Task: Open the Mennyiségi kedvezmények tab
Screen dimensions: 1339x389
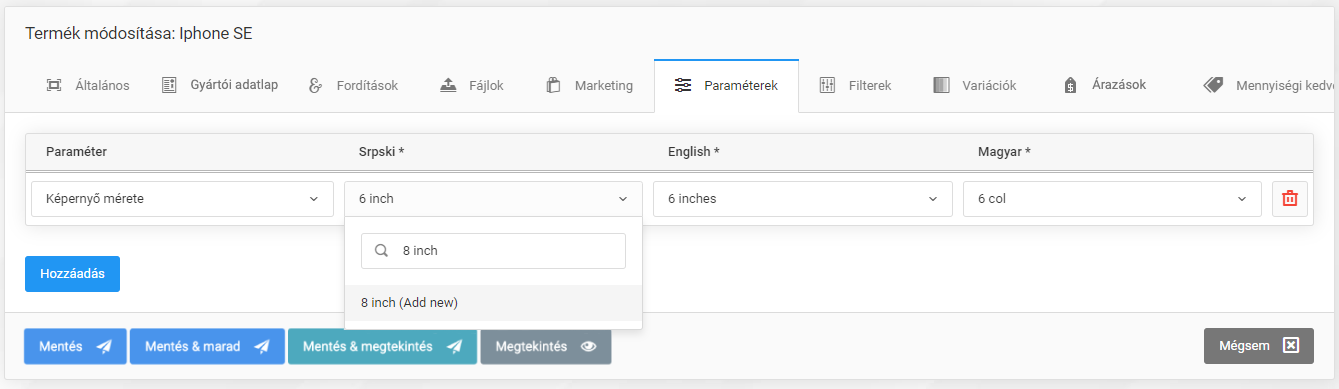Action: (x=1270, y=85)
